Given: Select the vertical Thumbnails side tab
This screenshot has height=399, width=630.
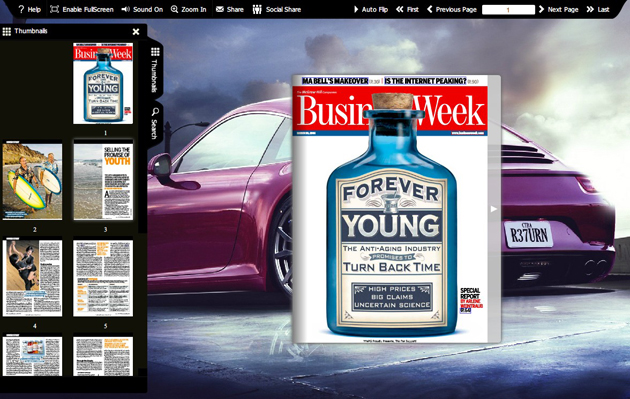Looking at the screenshot, I should [x=155, y=70].
